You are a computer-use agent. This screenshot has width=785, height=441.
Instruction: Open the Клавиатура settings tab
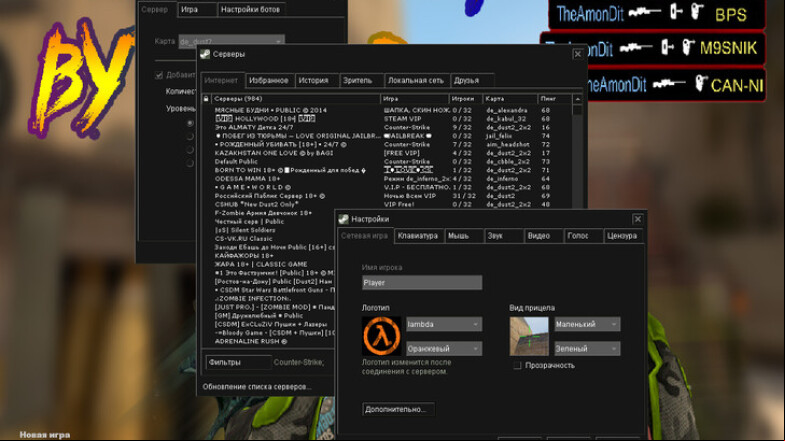tap(418, 235)
